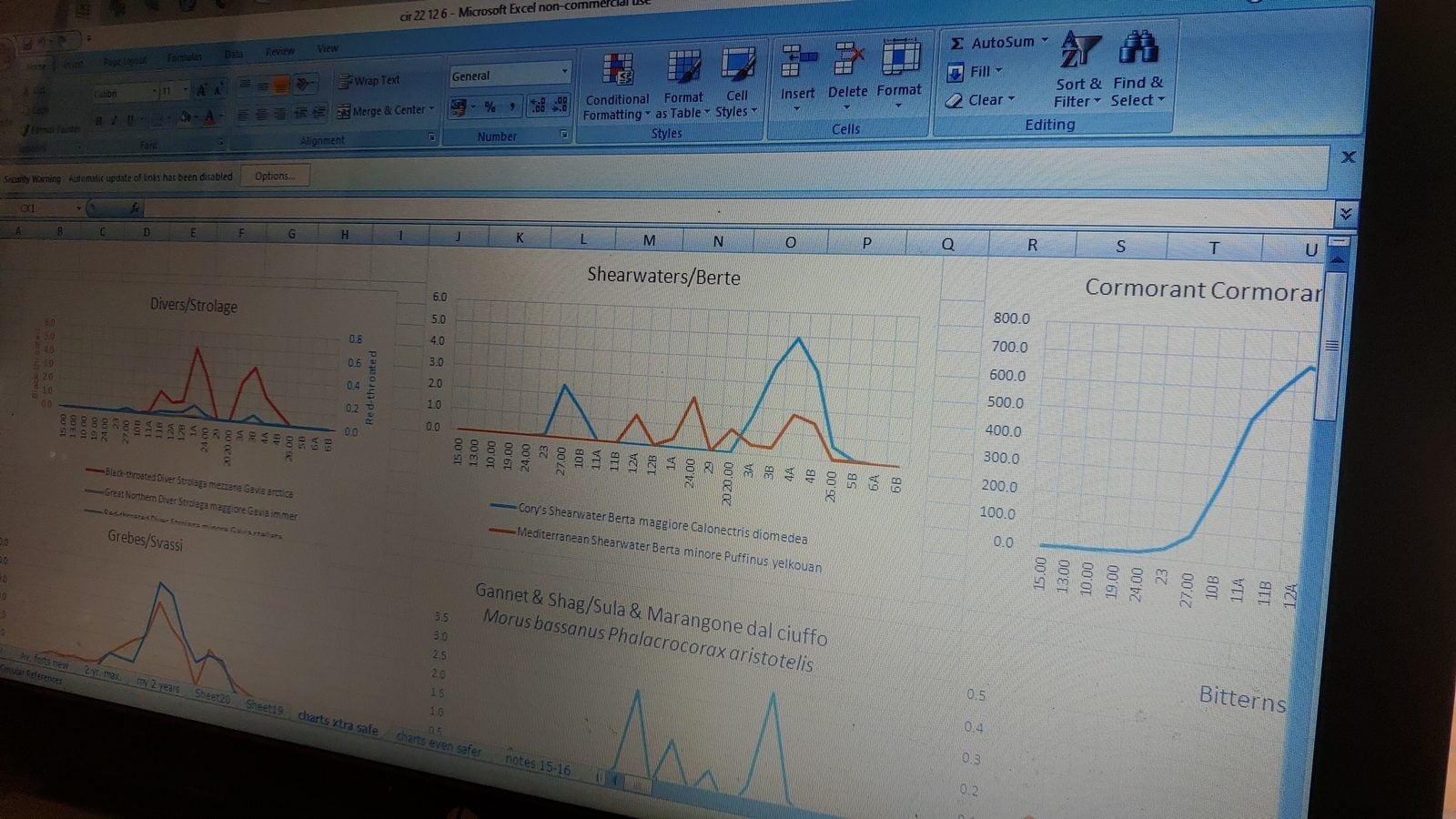Open the Sheet19 sheet tab
The width and height of the screenshot is (1456, 819).
[x=264, y=707]
